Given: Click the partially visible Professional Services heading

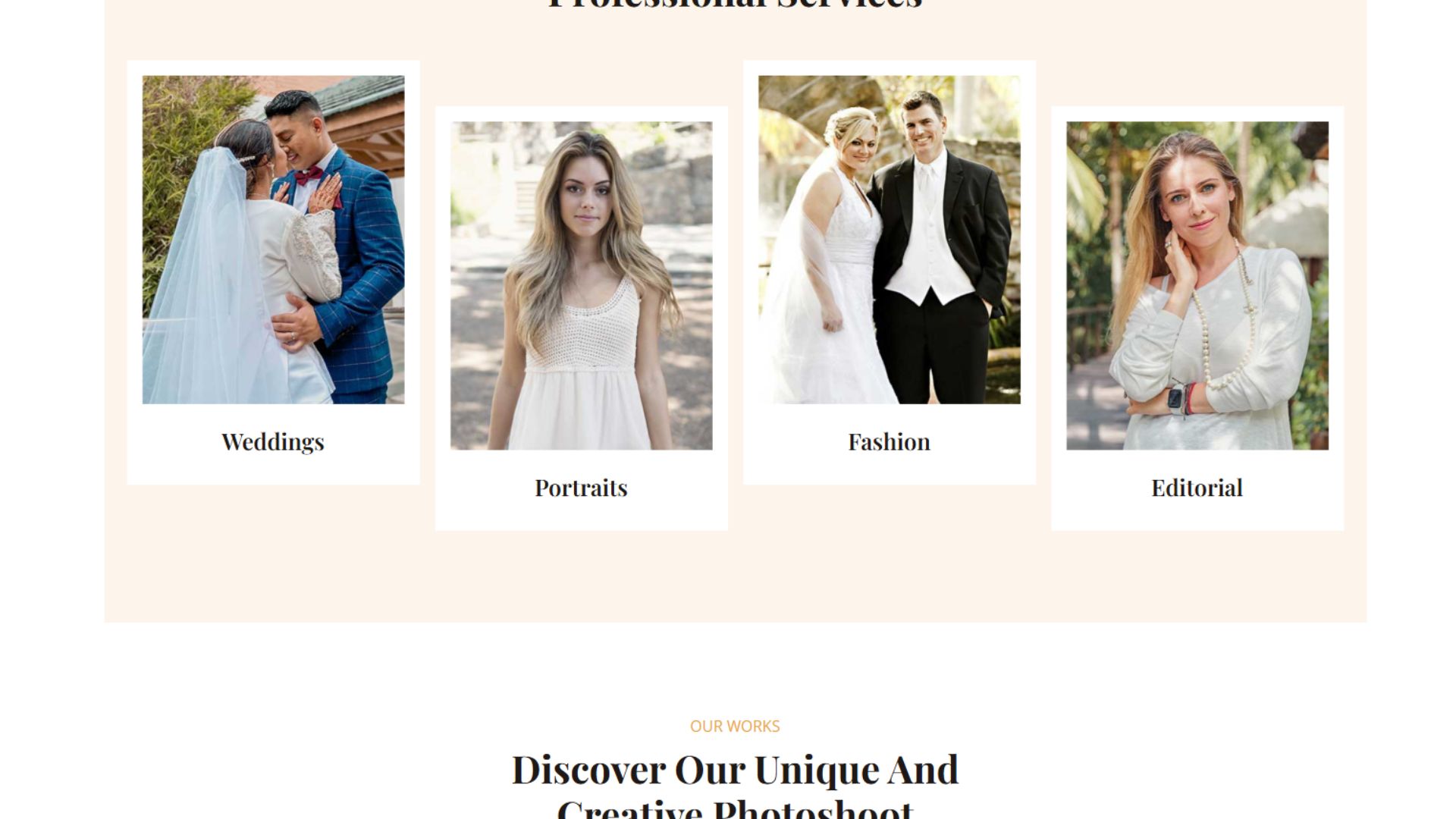Looking at the screenshot, I should (x=735, y=5).
